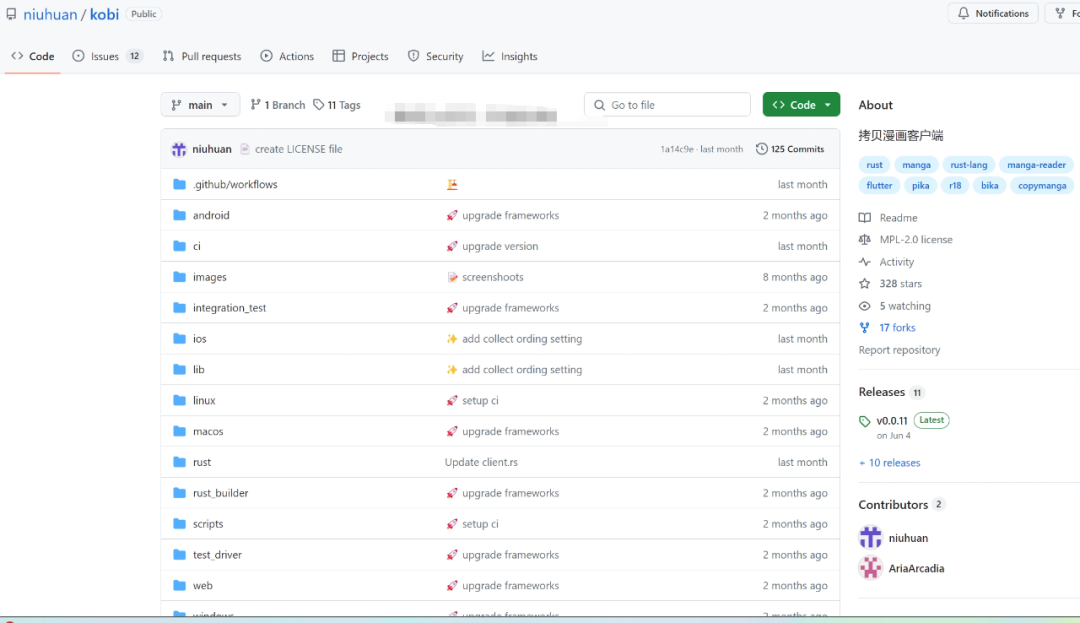The image size is (1080, 623).
Task: Click the web folder icon
Action: (x=180, y=585)
